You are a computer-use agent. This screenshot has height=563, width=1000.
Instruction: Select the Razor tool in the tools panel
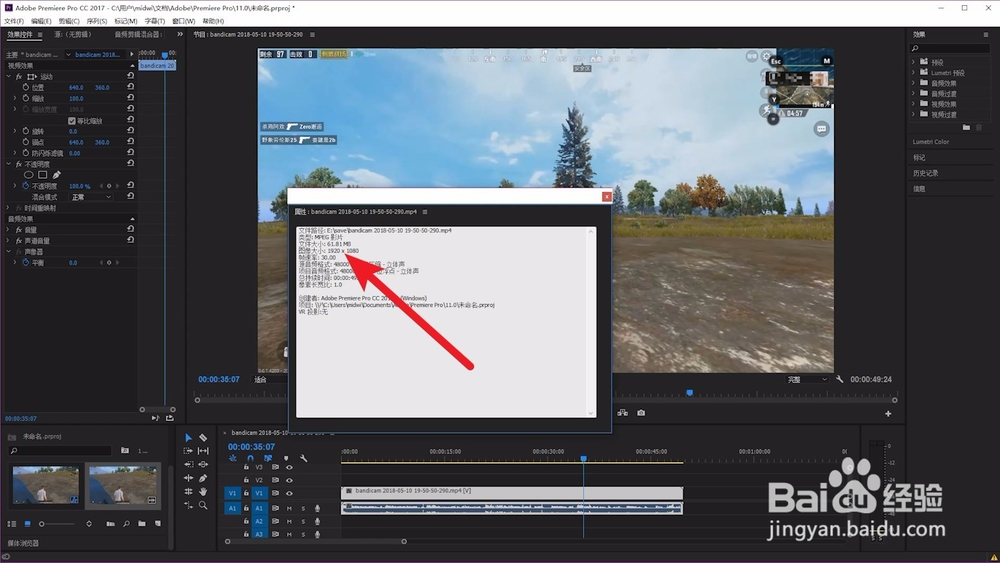tap(203, 438)
